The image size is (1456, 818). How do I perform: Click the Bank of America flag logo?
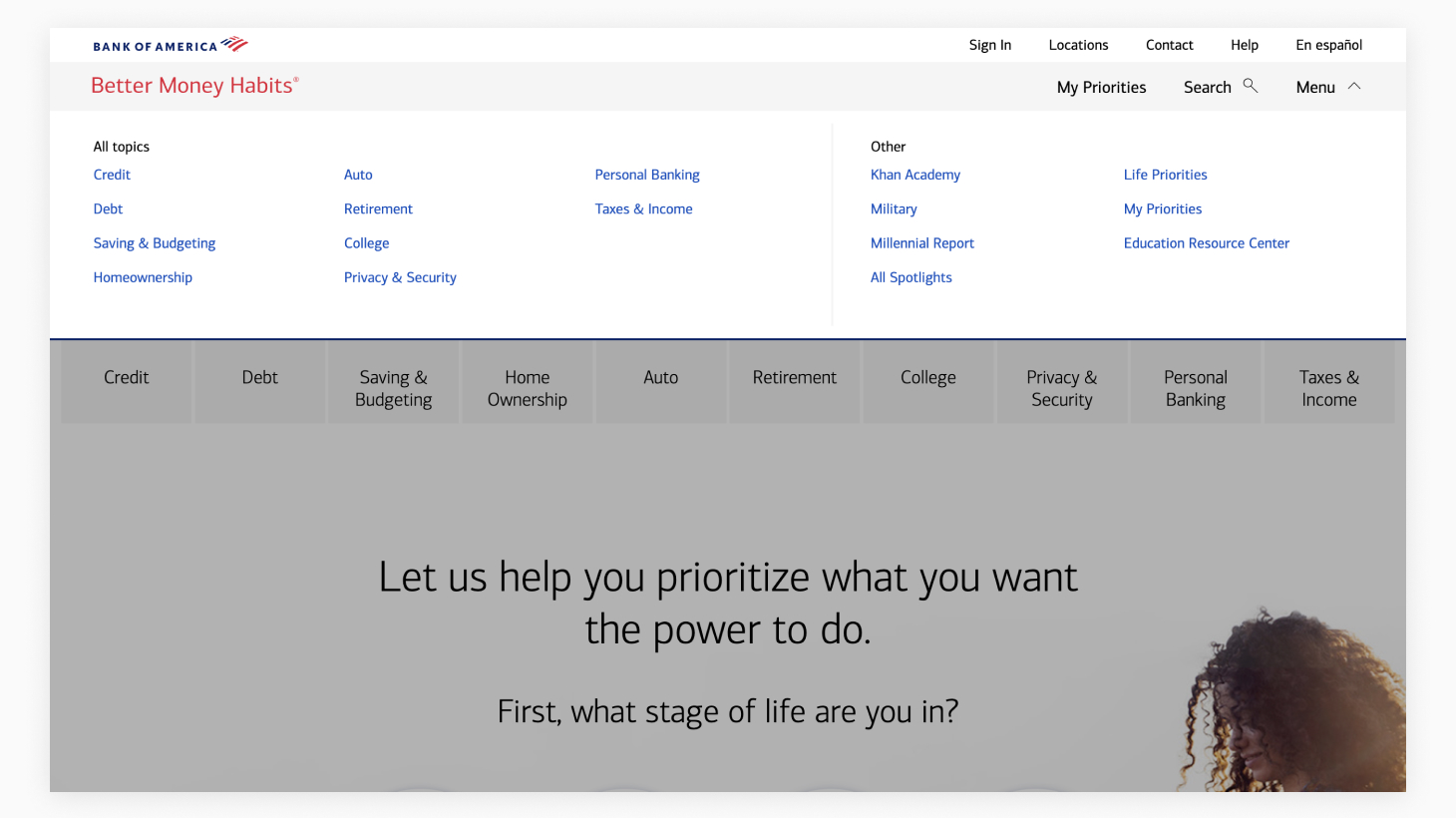[x=234, y=44]
